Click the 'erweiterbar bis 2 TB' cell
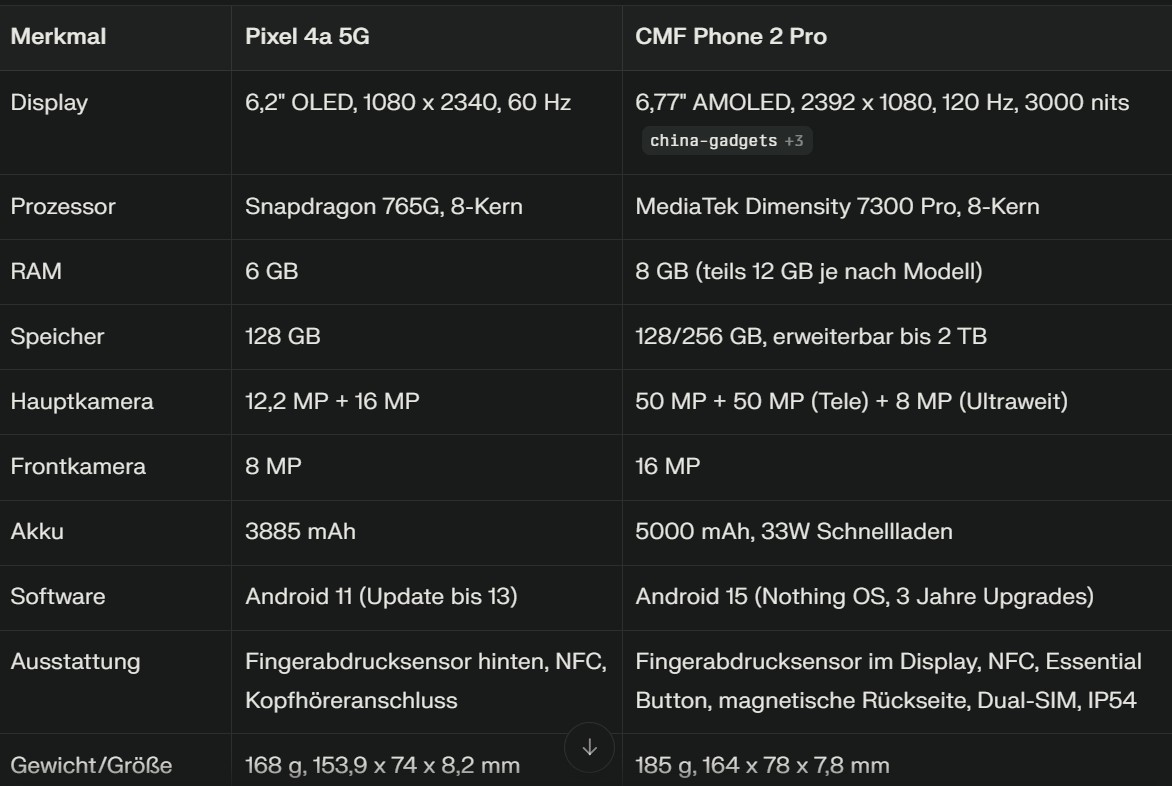The width and height of the screenshot is (1172, 786). coord(811,336)
